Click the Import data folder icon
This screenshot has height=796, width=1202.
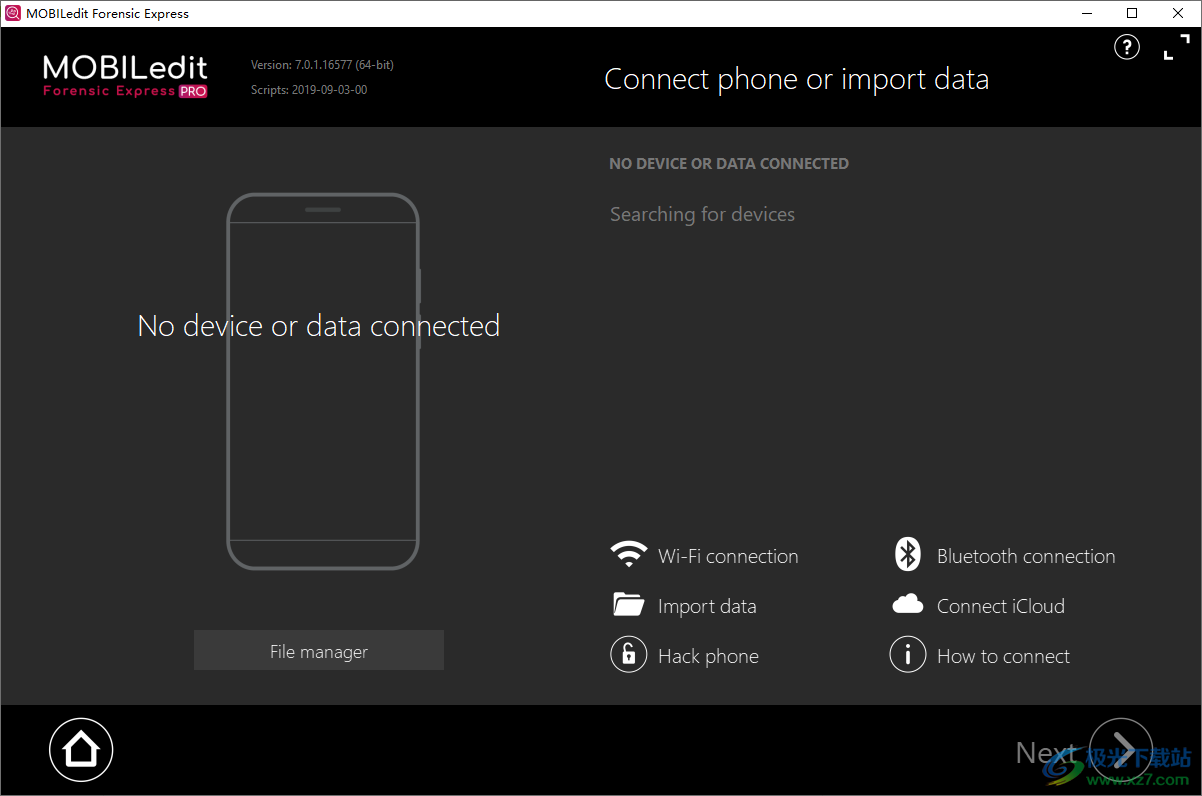pos(629,605)
